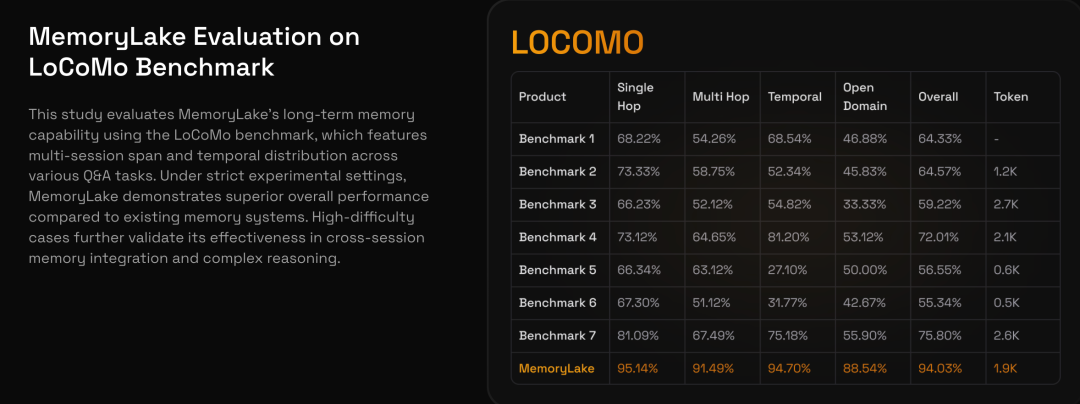Screen dimensions: 1080x404
Task: Click the "MemoryLake Evaluation on LoCoMo Benchmark" heading
Action: click(194, 52)
